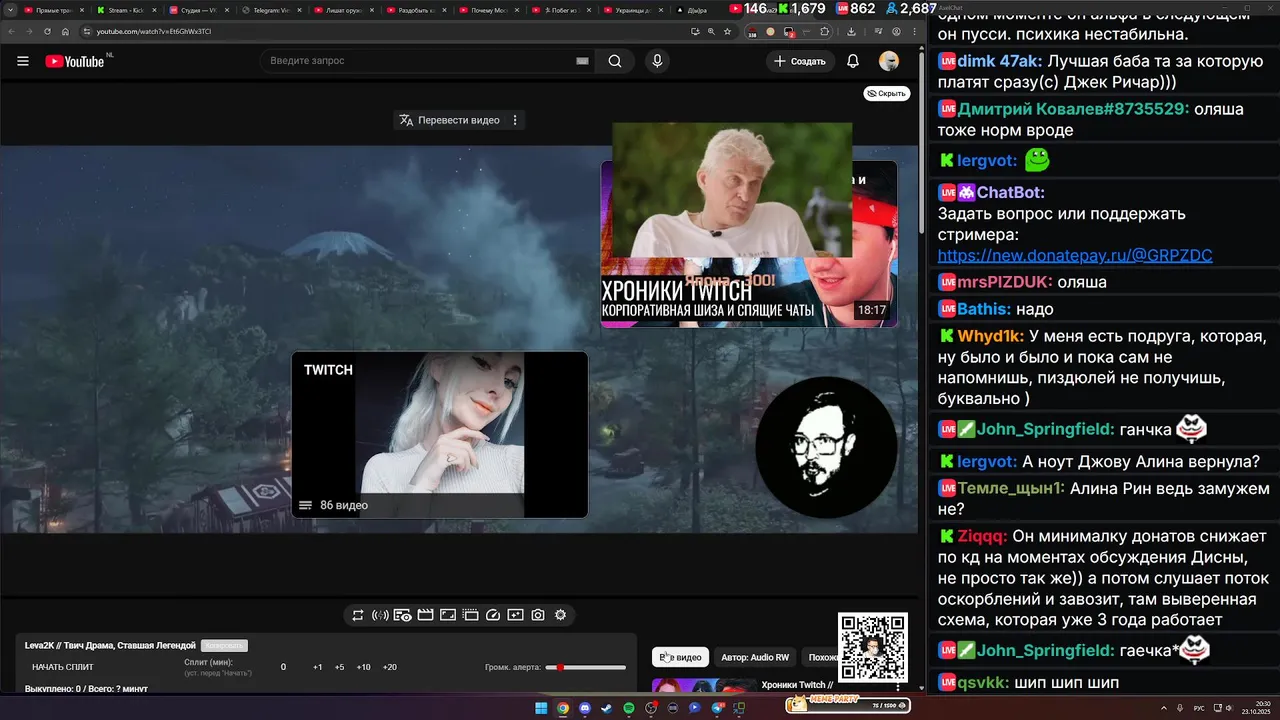1280x720 pixels.
Task: Take a screenshot with the camera icon
Action: click(538, 615)
